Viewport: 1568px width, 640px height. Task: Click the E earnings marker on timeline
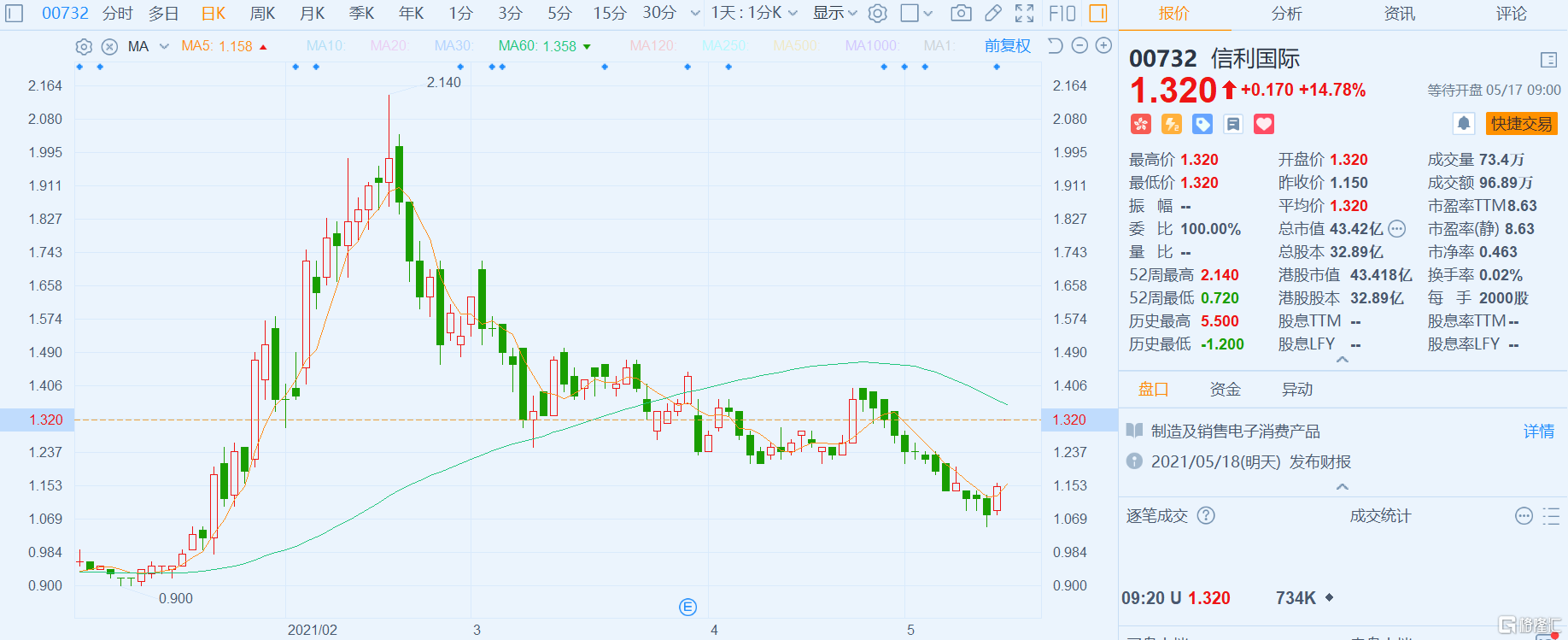click(687, 607)
